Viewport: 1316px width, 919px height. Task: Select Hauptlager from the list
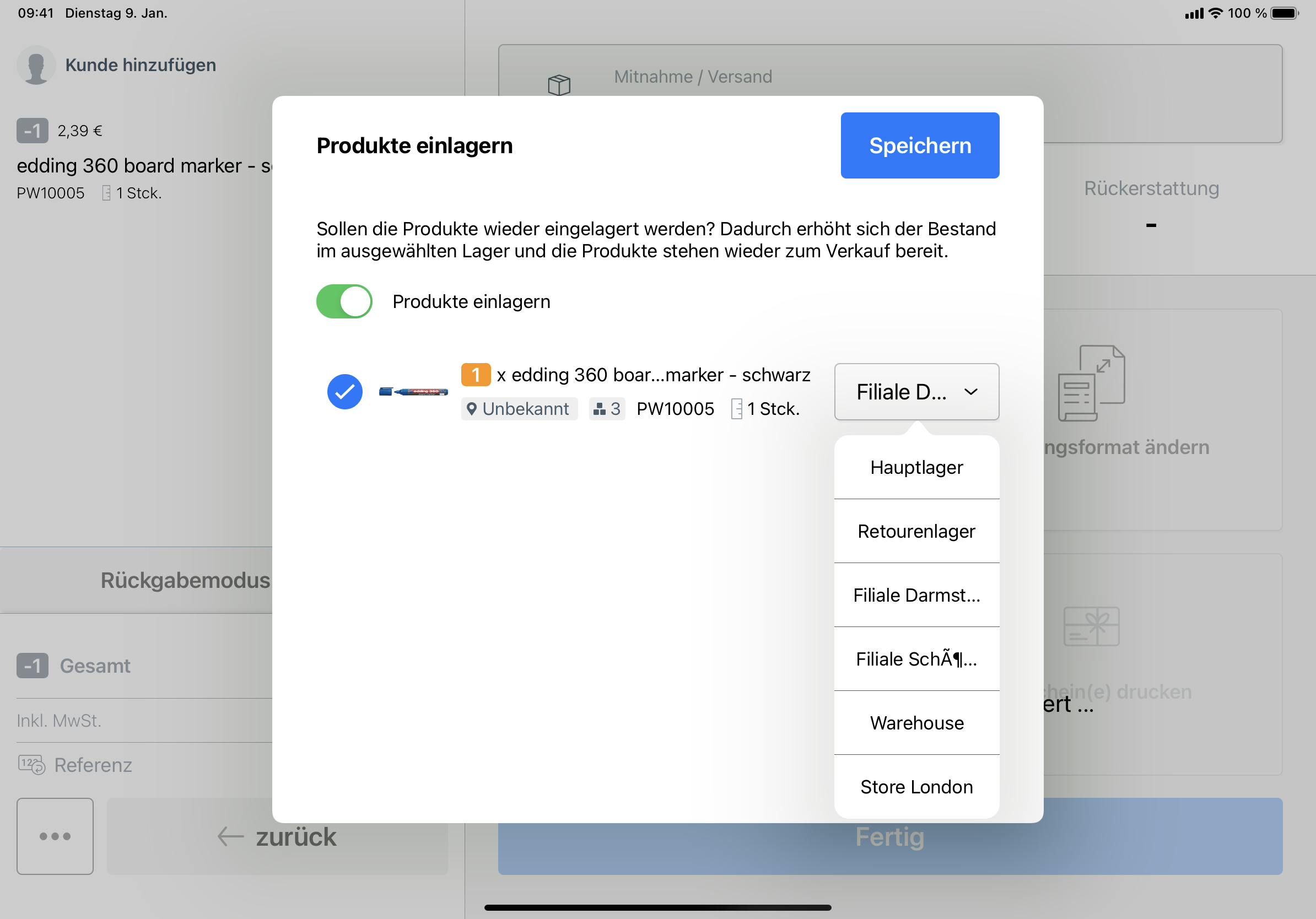pos(916,468)
